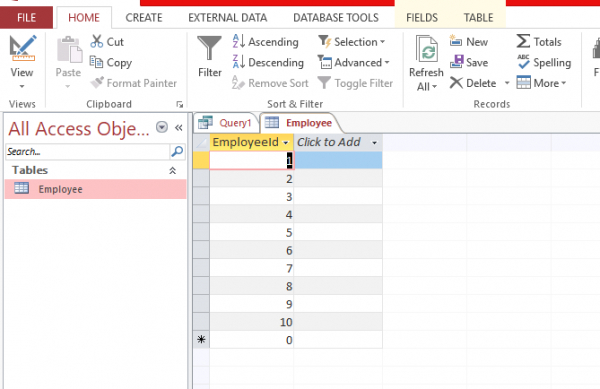Open the EmployeeId column dropdown arrow
This screenshot has width=600, height=389.
(286, 143)
